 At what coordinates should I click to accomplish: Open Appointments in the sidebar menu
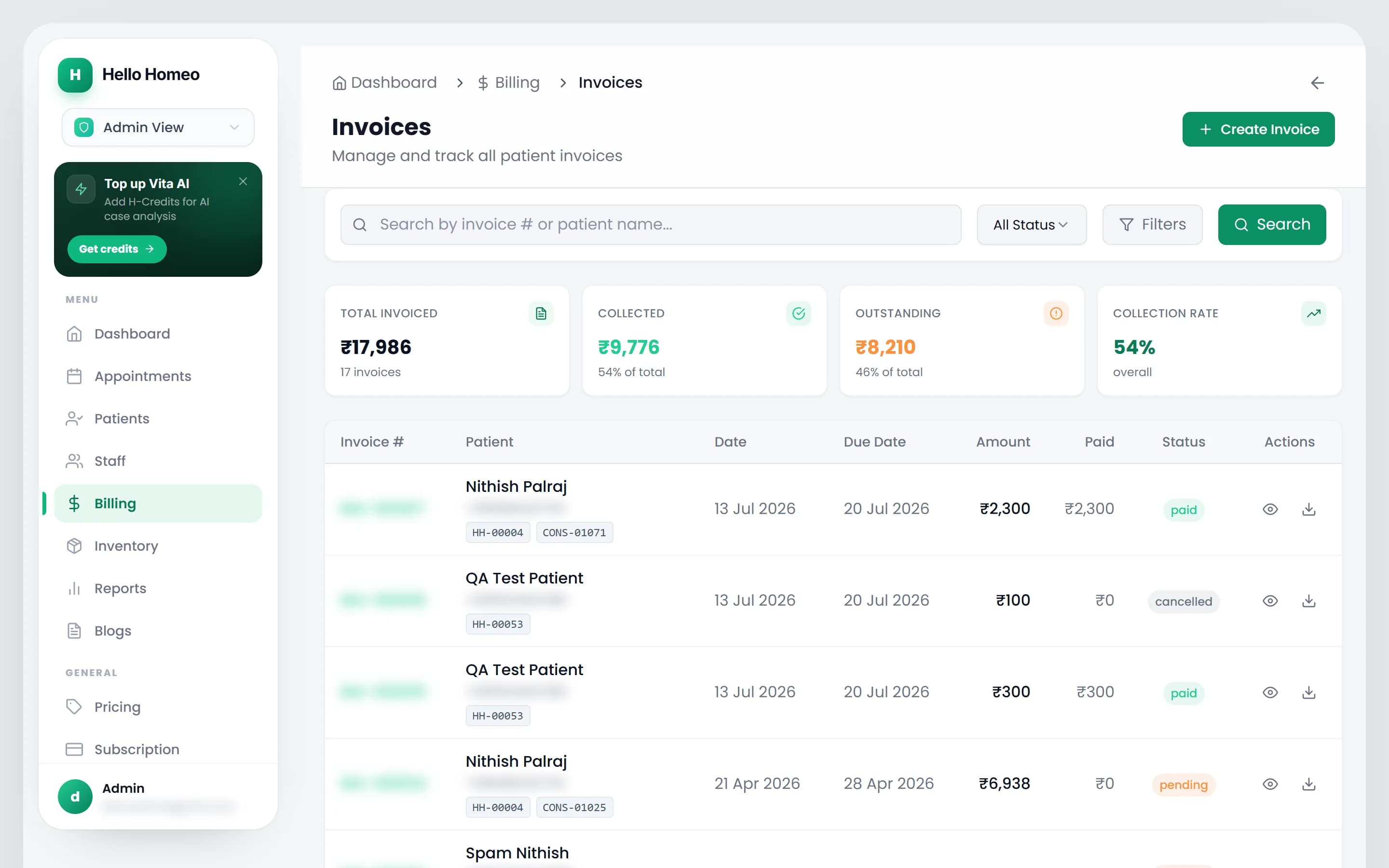158,376
